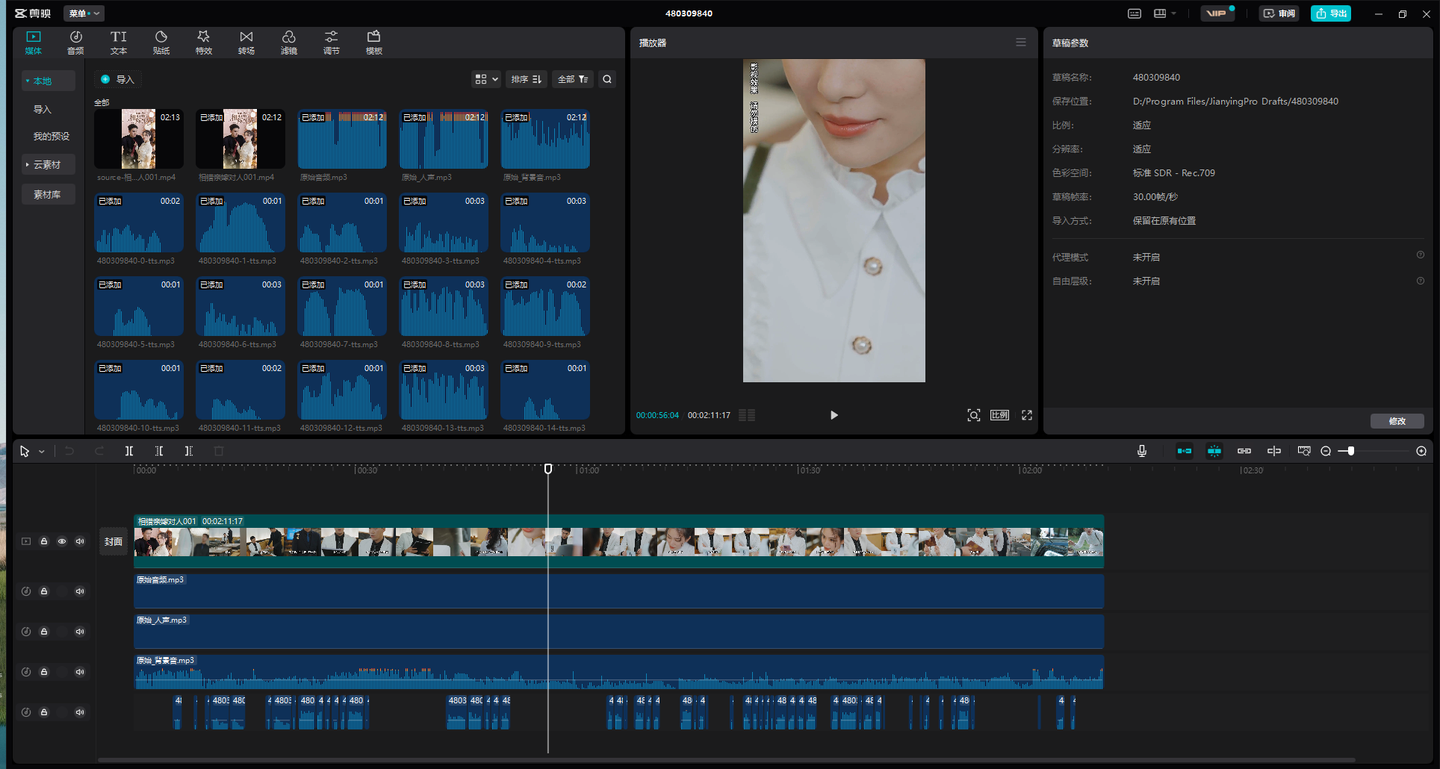Open the player panel hamburger menu
Image resolution: width=1440 pixels, height=769 pixels.
(1021, 42)
